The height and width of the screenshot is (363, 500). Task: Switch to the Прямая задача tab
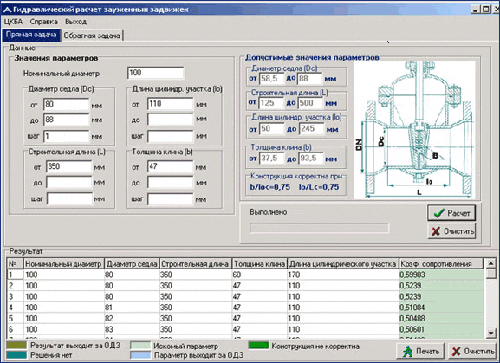point(31,35)
